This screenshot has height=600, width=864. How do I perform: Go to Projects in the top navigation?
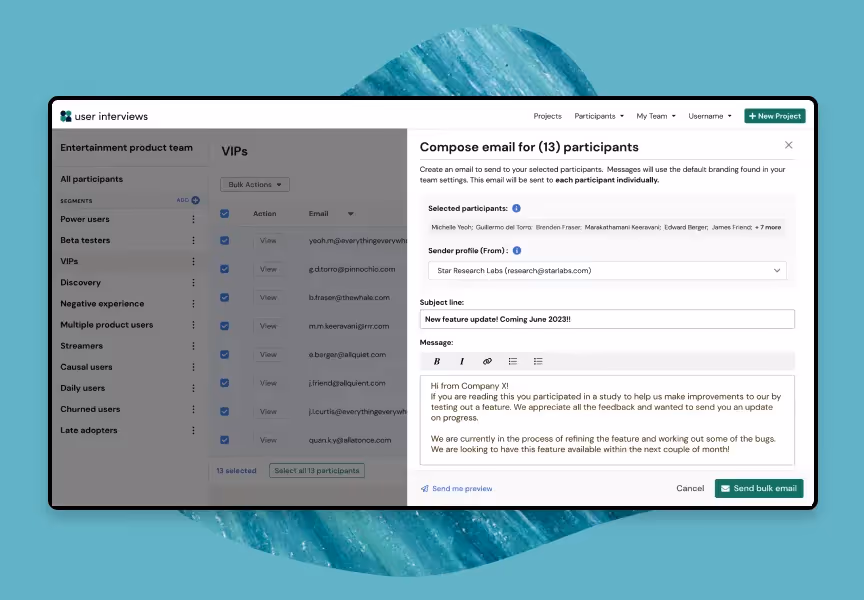(x=547, y=116)
